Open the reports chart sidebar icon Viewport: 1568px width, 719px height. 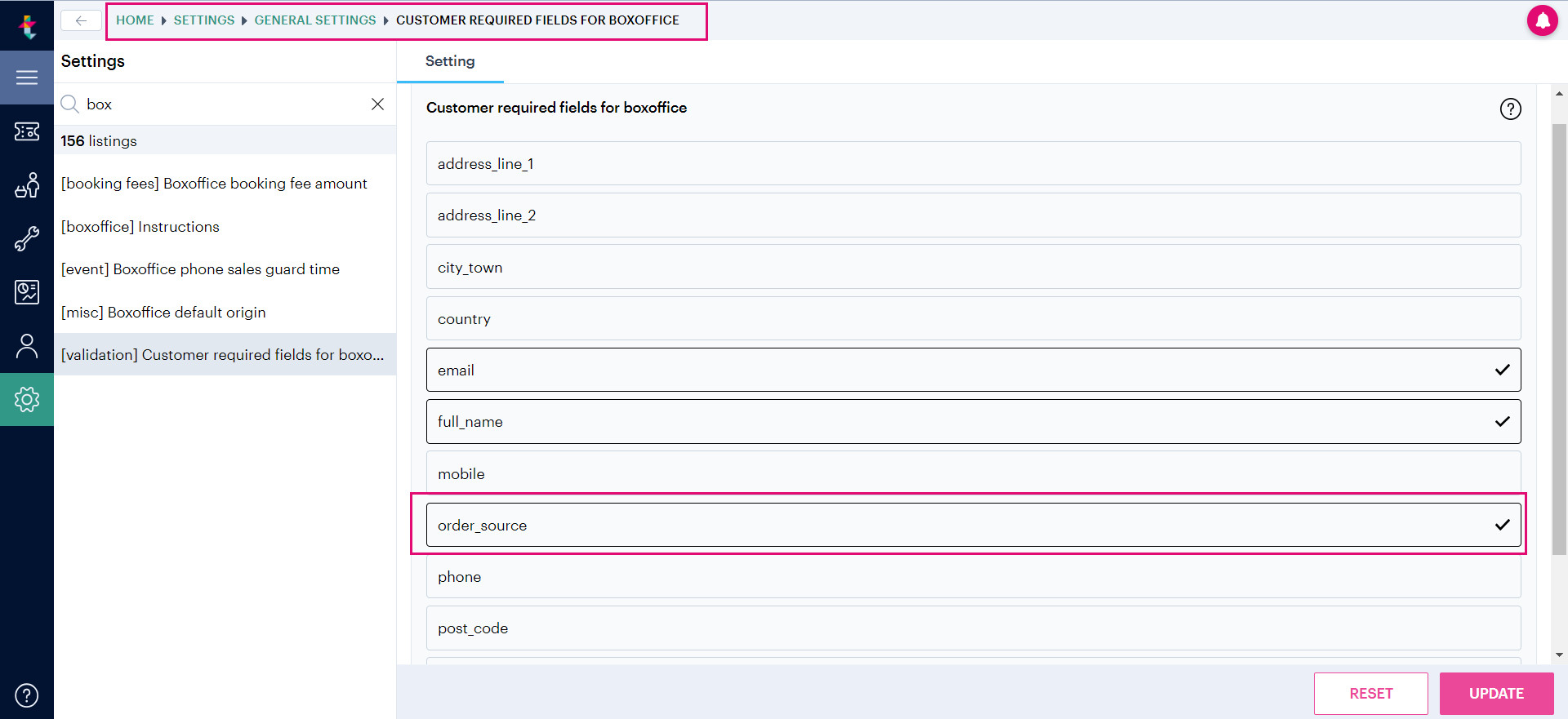27,292
